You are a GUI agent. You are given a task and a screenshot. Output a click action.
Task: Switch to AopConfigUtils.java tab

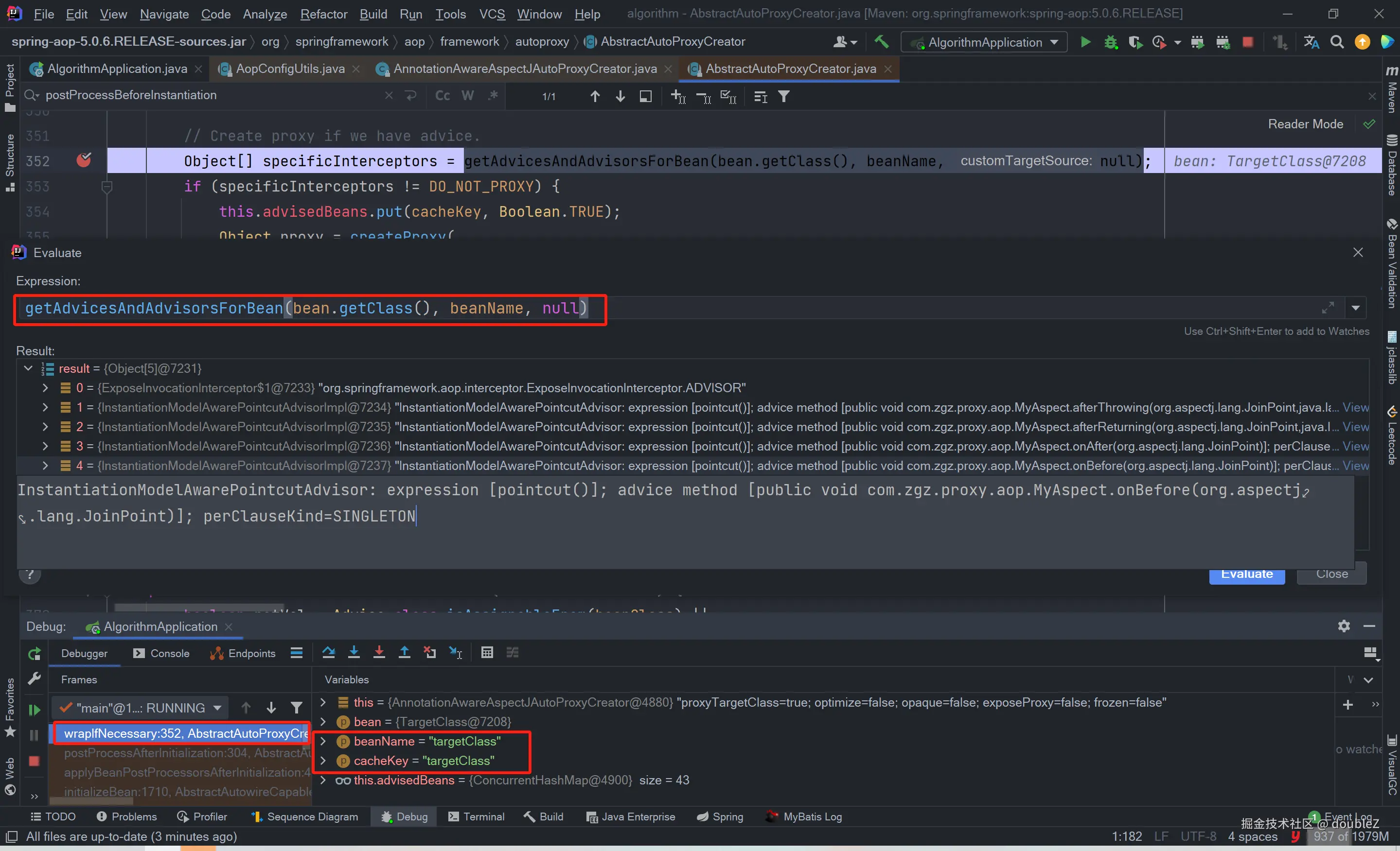coord(290,69)
